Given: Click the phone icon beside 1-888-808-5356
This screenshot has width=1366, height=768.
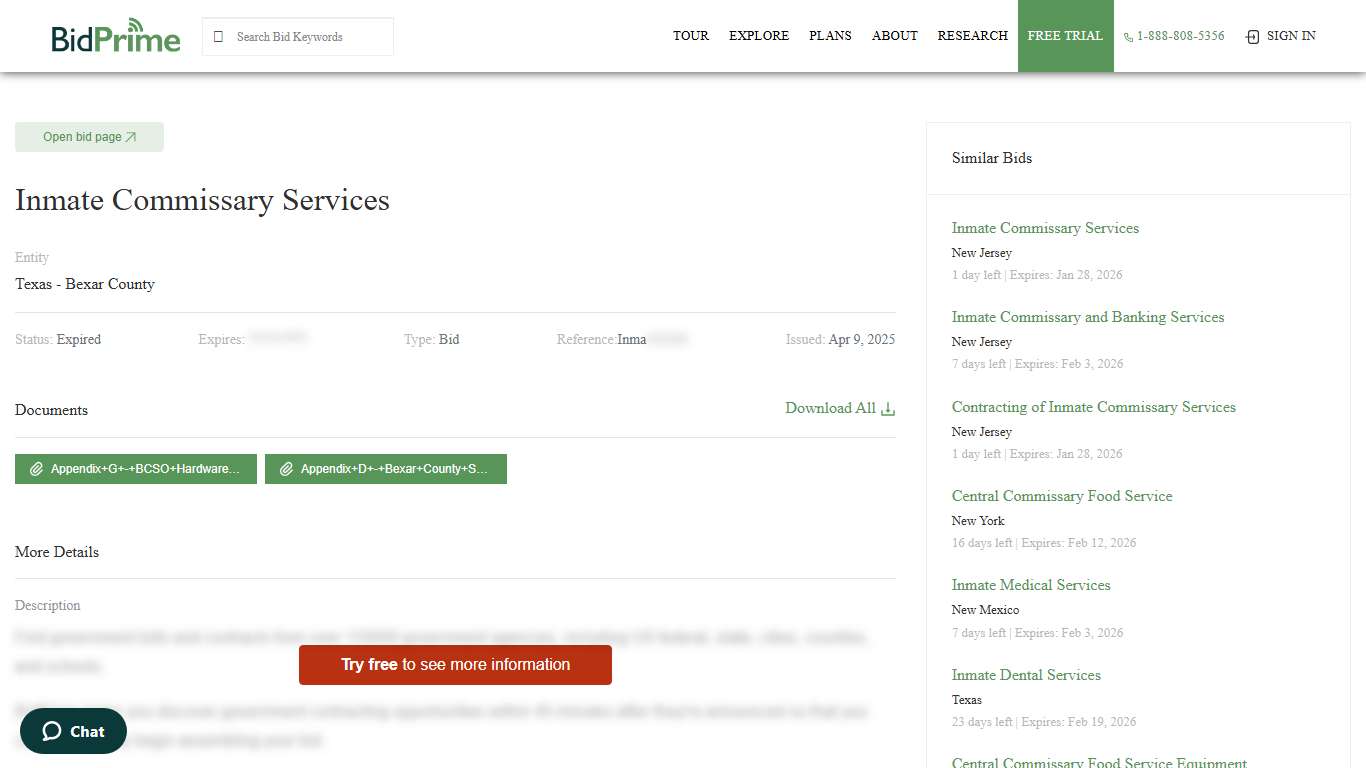Looking at the screenshot, I should pyautogui.click(x=1127, y=36).
